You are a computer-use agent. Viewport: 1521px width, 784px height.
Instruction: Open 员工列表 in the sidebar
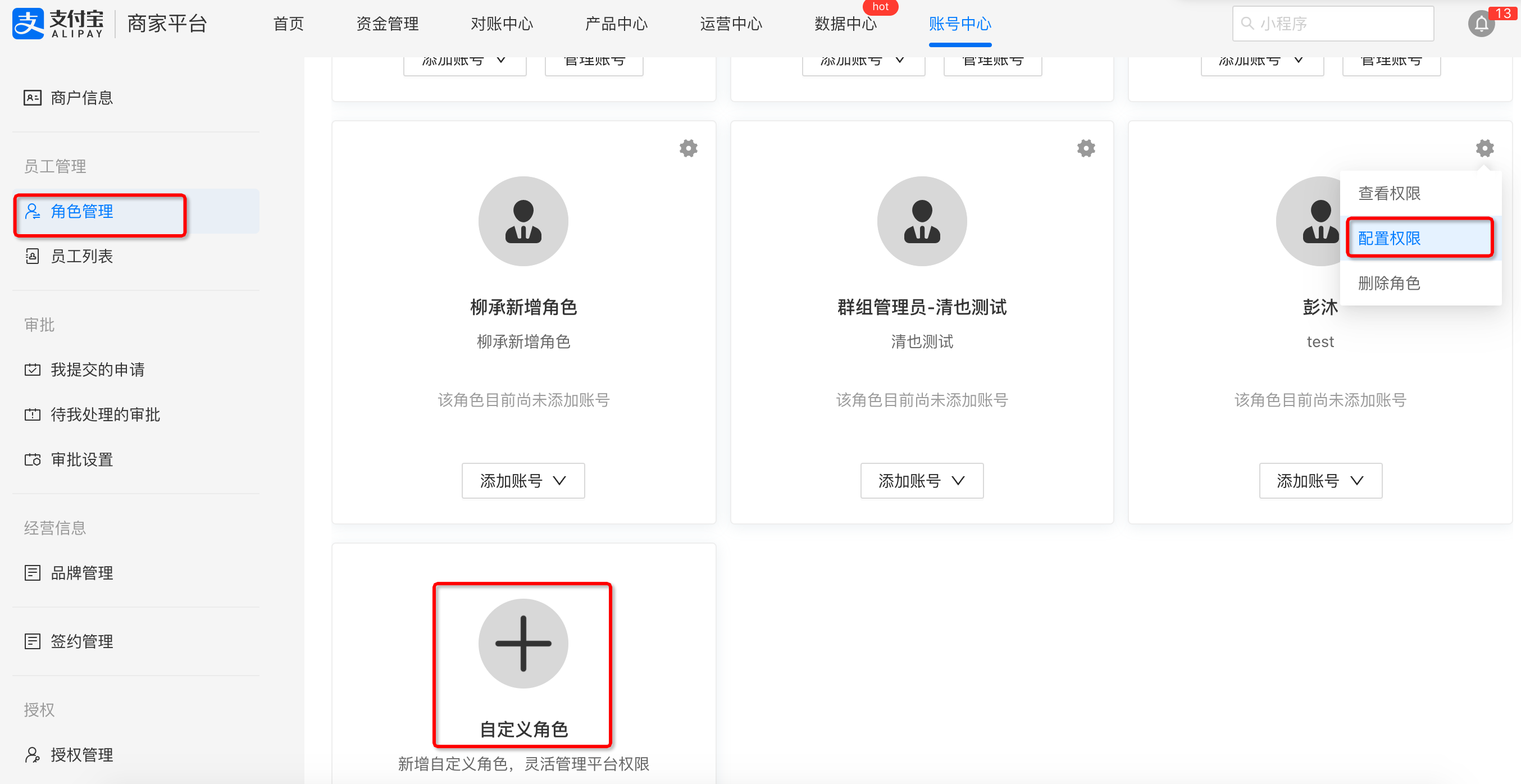tap(81, 256)
